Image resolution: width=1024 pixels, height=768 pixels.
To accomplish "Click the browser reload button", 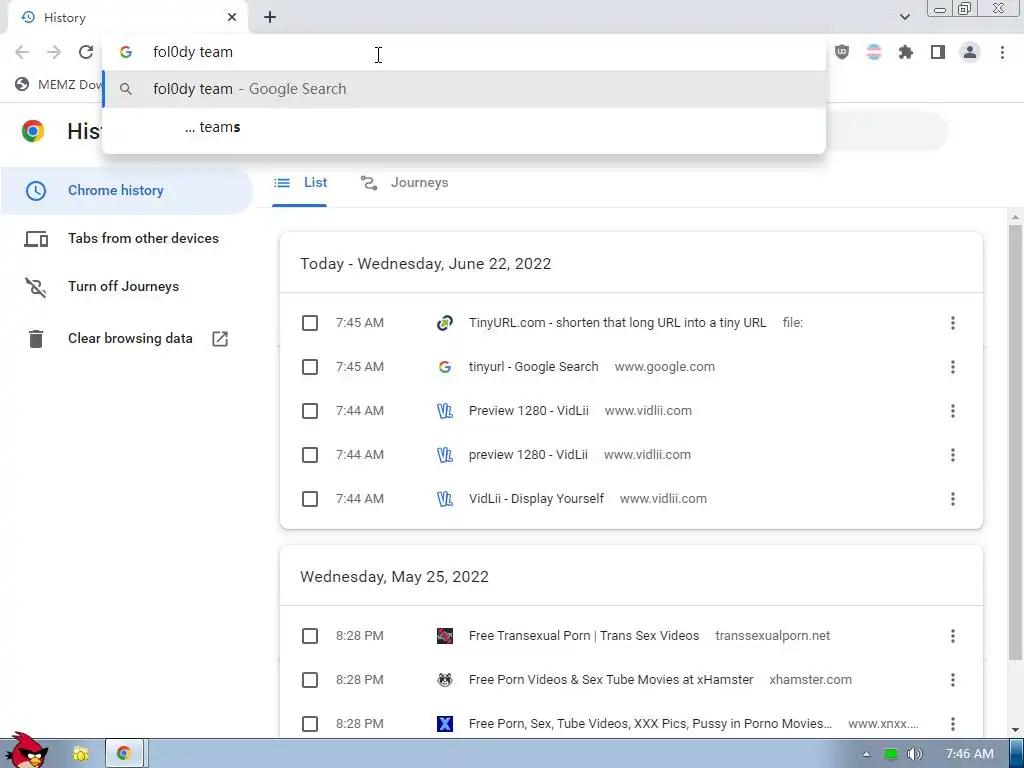I will tap(86, 52).
